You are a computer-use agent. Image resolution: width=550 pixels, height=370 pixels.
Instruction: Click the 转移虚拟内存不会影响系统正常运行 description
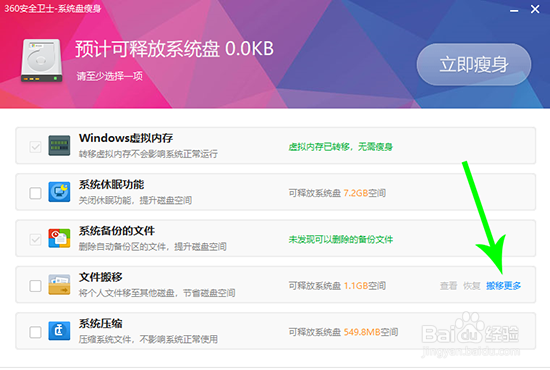148,154
